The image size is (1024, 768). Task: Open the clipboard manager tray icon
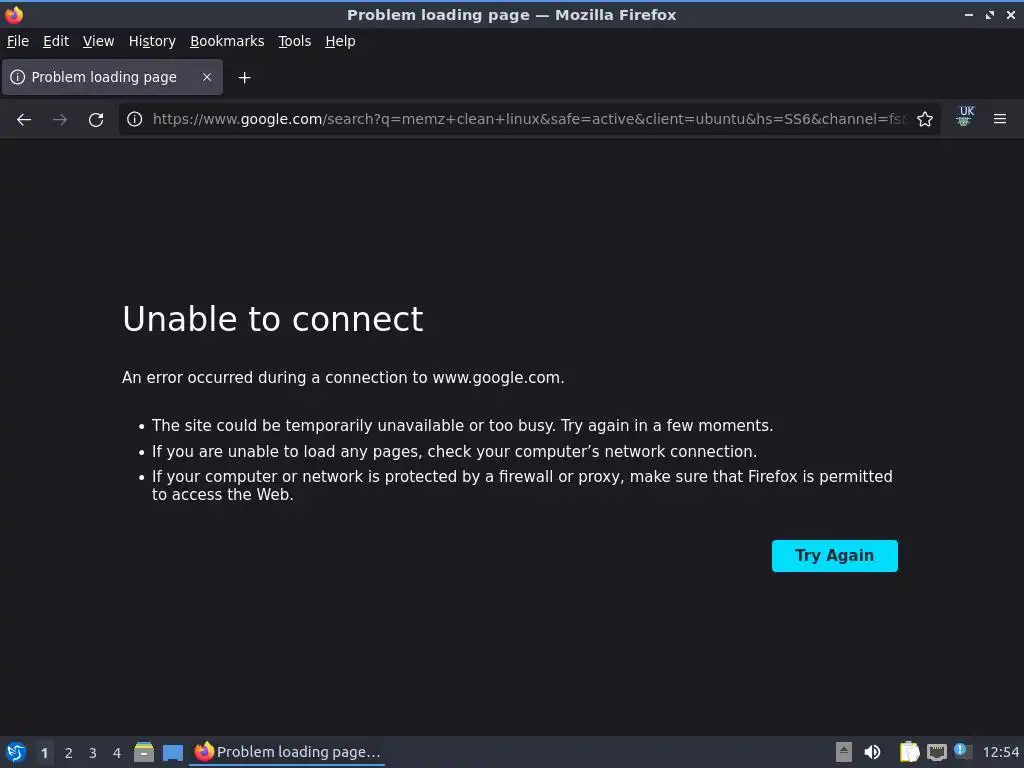(x=909, y=752)
